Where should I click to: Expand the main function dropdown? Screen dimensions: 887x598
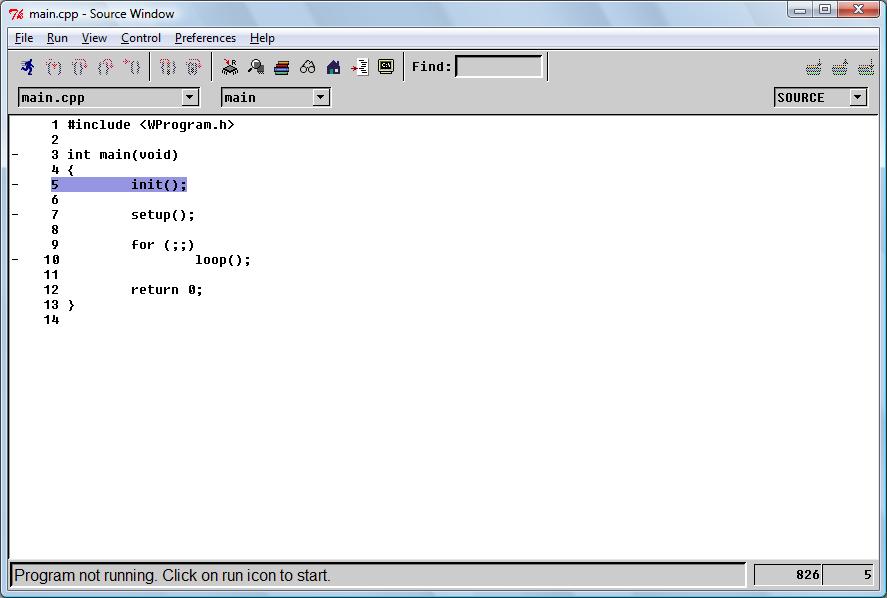(320, 97)
